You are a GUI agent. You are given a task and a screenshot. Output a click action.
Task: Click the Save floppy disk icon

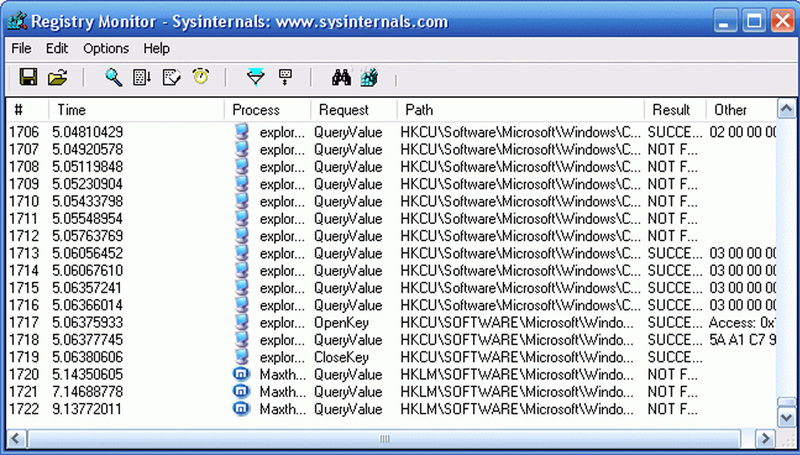[28, 77]
